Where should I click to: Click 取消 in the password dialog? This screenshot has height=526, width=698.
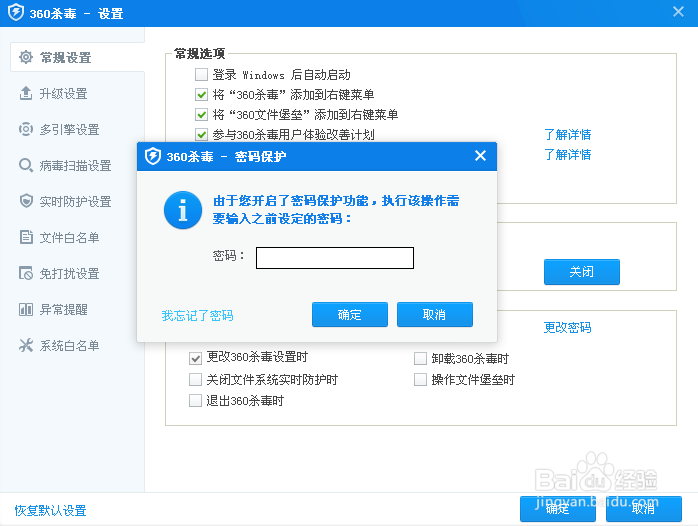tap(434, 315)
